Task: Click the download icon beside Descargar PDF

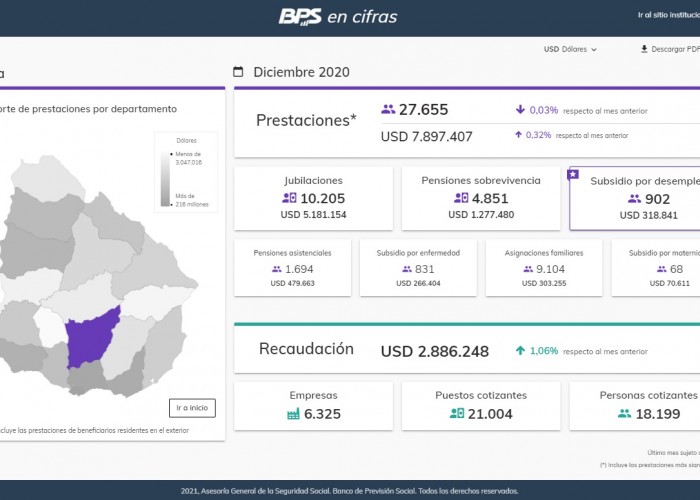Action: (x=644, y=49)
